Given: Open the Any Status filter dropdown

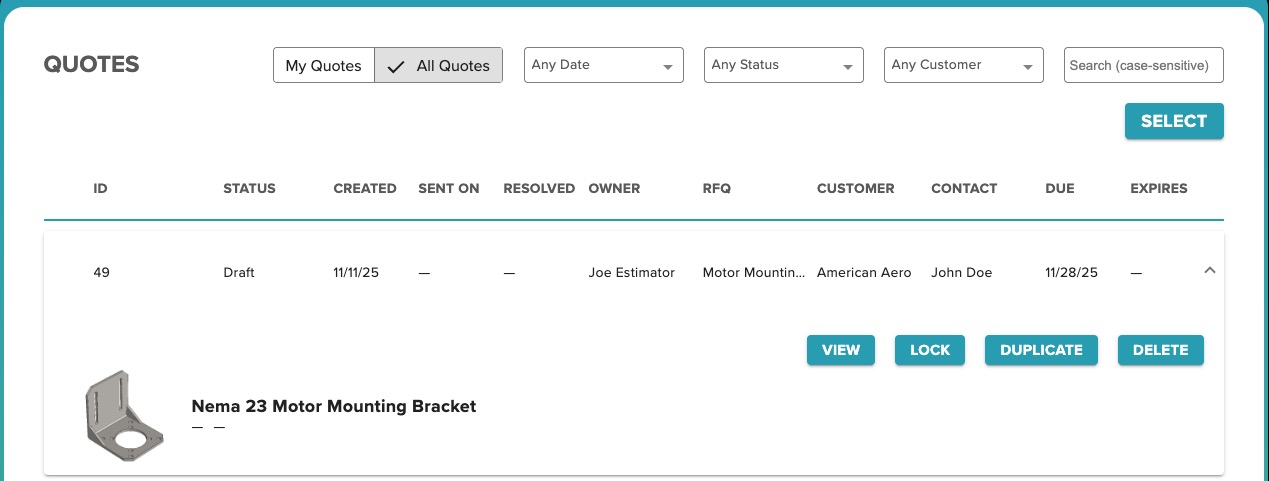Looking at the screenshot, I should click(783, 65).
